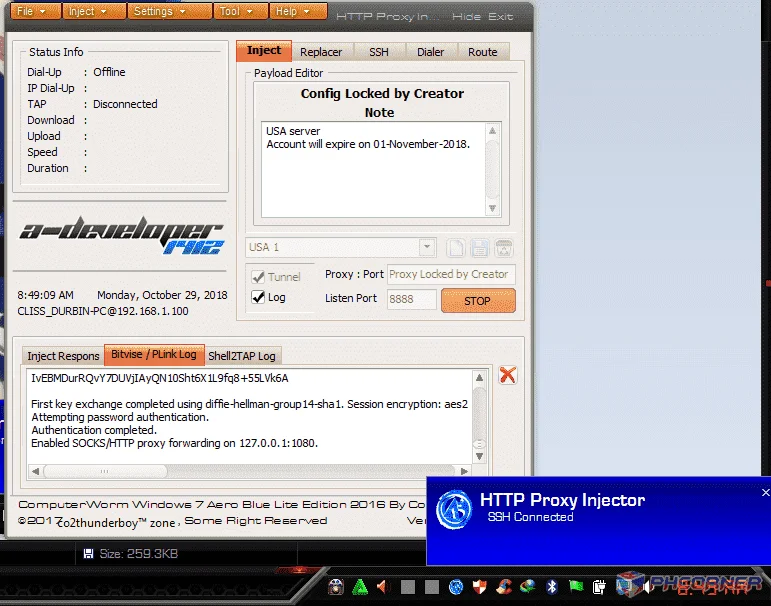This screenshot has height=606, width=771.
Task: Click 'CLISS_DURBIN-PC@192.168.1.100' host text
Action: click(x=103, y=311)
